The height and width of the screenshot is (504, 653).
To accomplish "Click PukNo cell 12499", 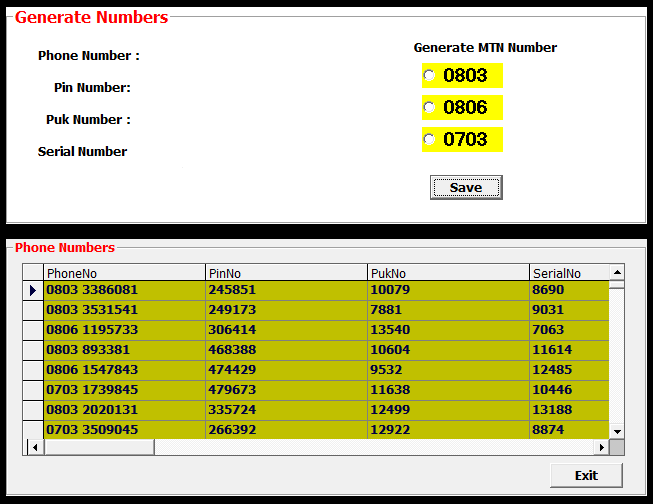I will click(449, 410).
